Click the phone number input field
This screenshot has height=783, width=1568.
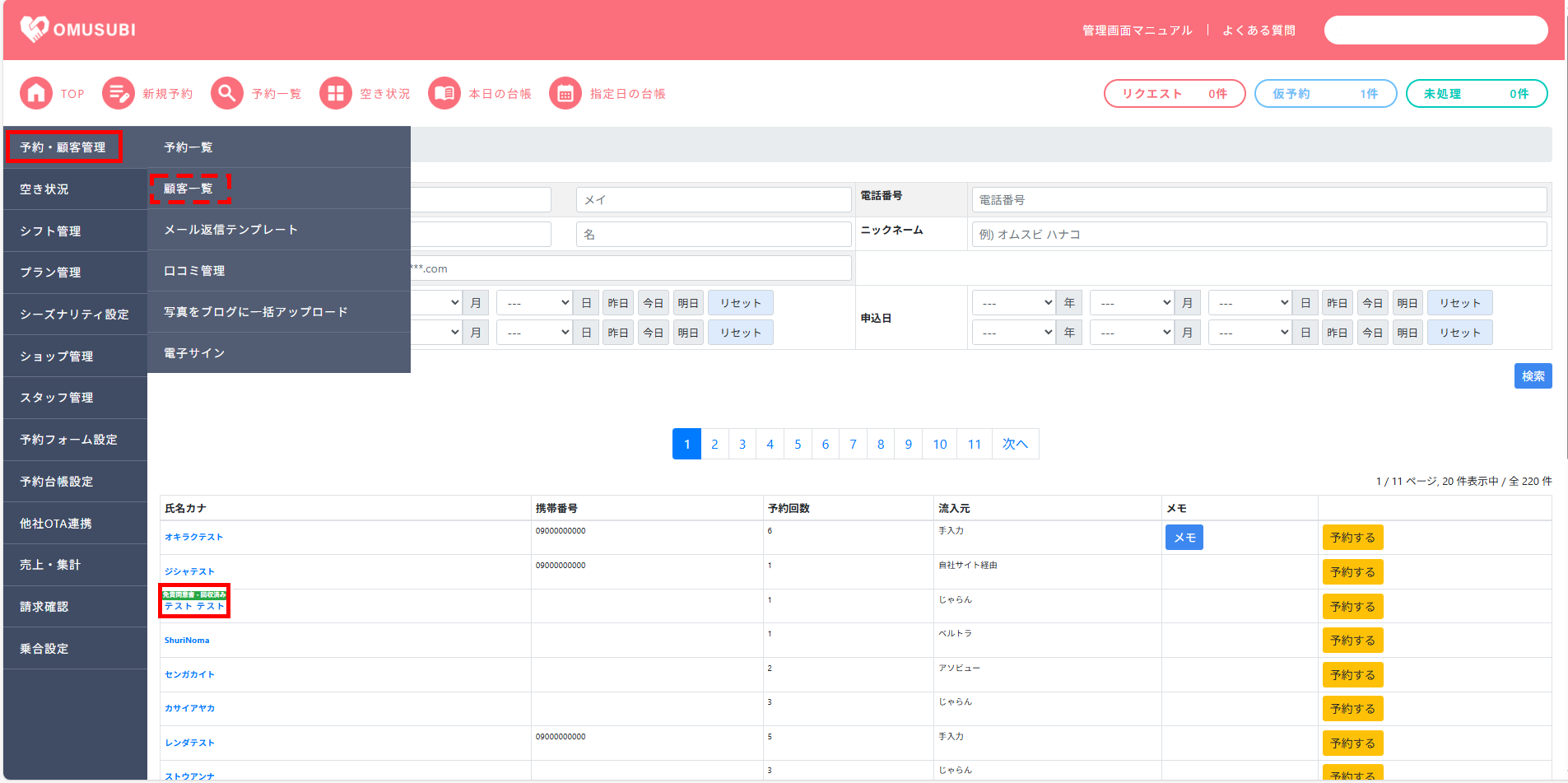1259,200
